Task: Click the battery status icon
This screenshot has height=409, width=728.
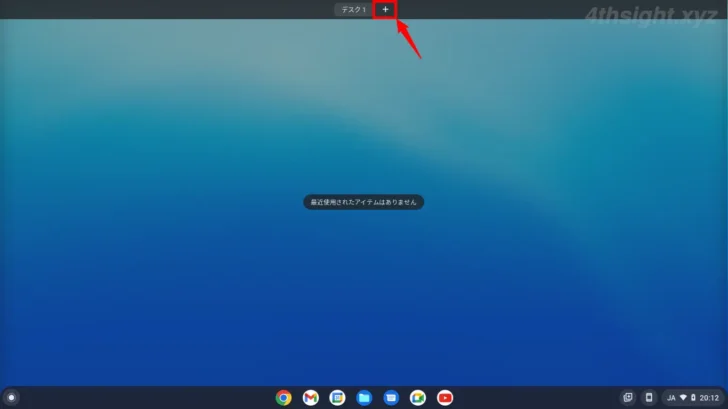Action: 693,398
